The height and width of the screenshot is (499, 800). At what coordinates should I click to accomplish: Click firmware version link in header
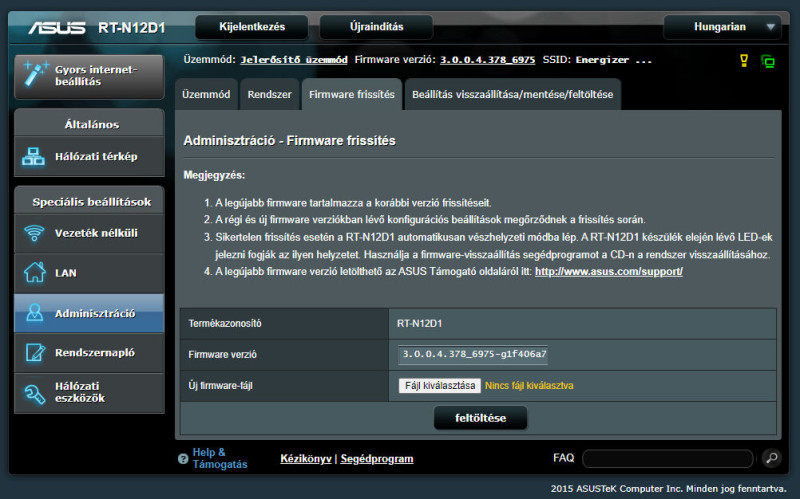pyautogui.click(x=487, y=60)
